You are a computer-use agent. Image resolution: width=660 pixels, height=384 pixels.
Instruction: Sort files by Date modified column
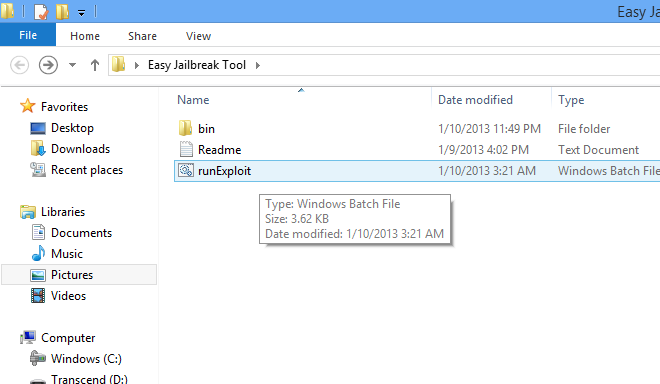point(475,100)
